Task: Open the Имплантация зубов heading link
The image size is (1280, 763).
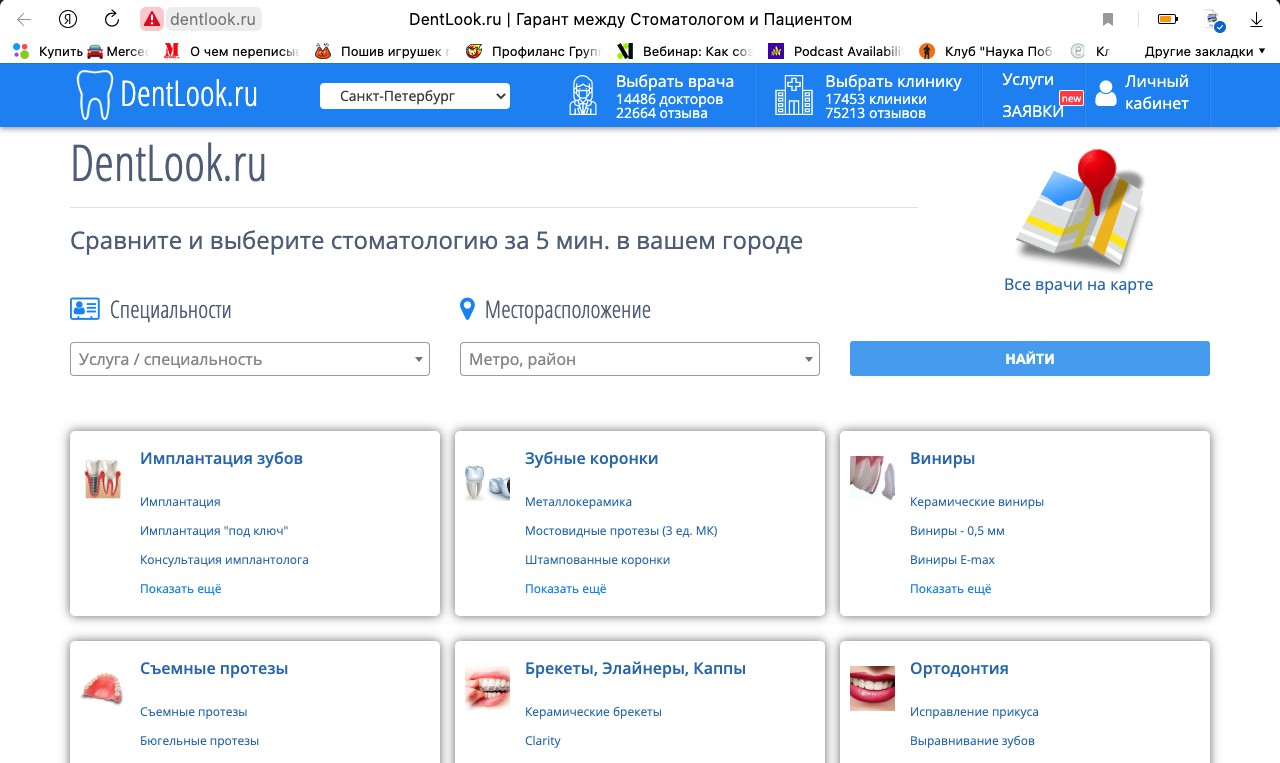Action: click(222, 459)
